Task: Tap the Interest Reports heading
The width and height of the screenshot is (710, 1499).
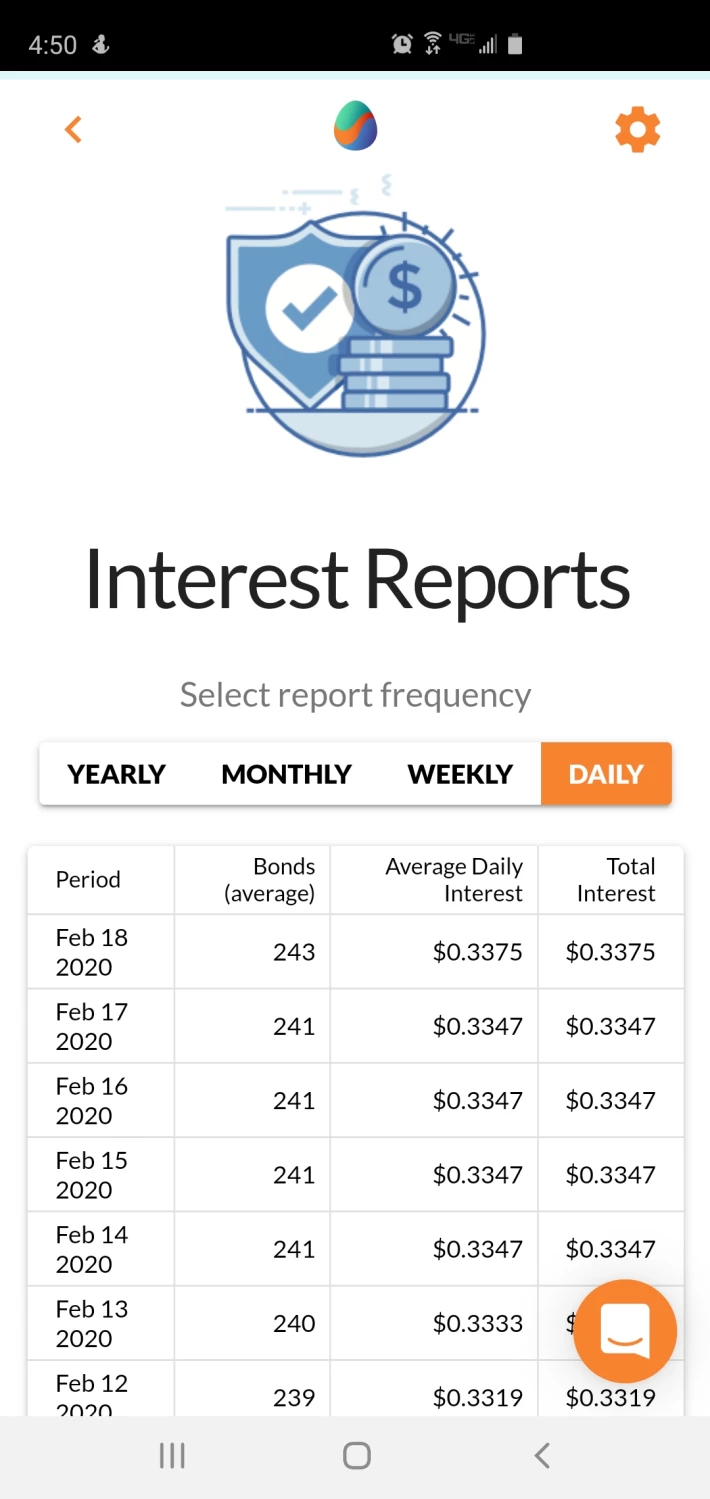Action: [x=356, y=579]
